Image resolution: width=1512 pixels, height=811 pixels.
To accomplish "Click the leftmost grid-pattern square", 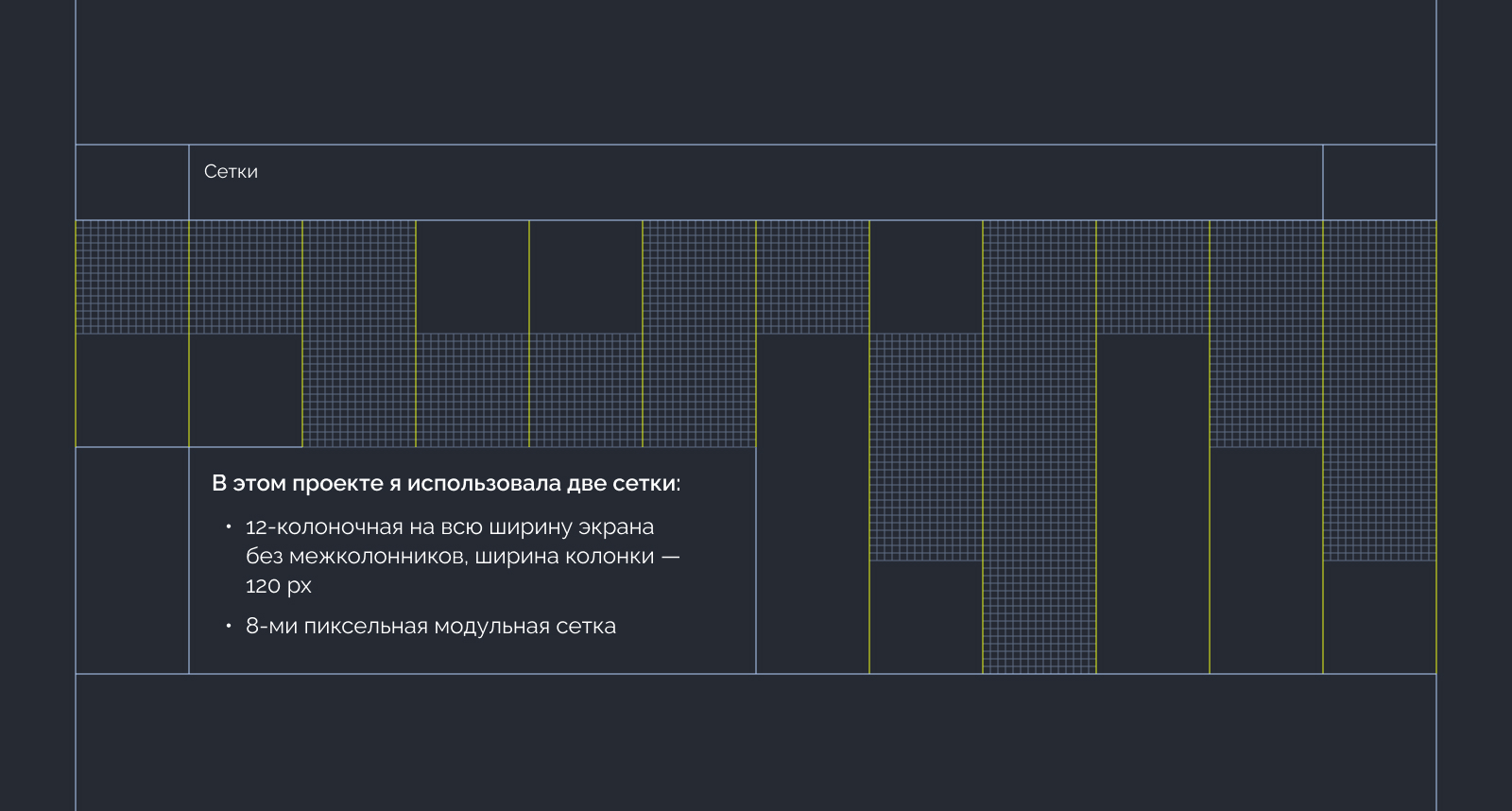I will click(x=132, y=277).
